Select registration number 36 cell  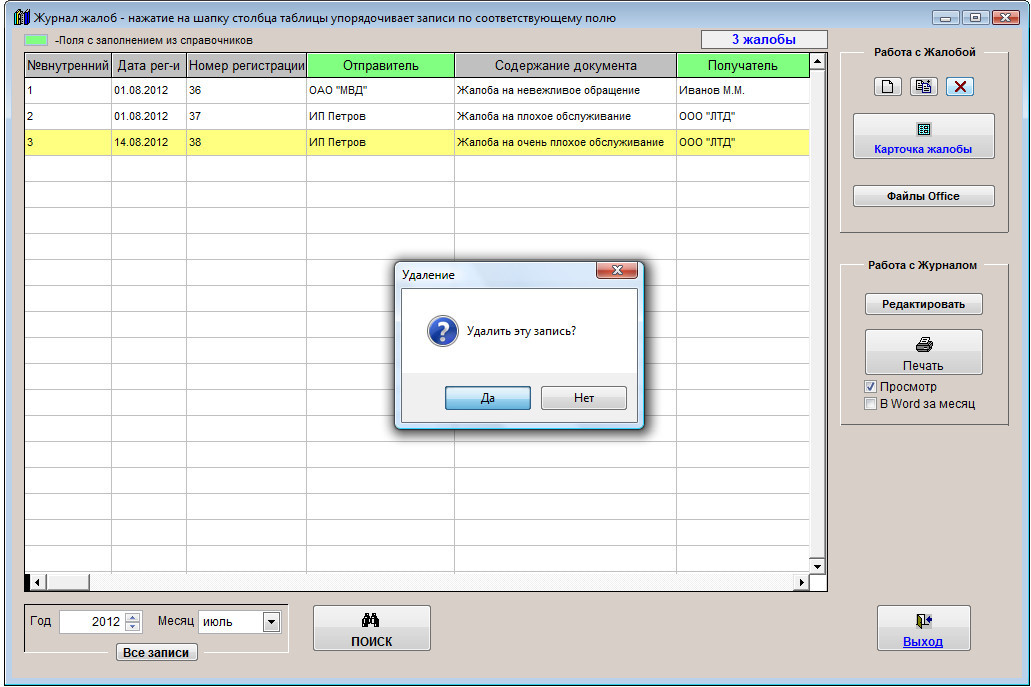coord(247,91)
